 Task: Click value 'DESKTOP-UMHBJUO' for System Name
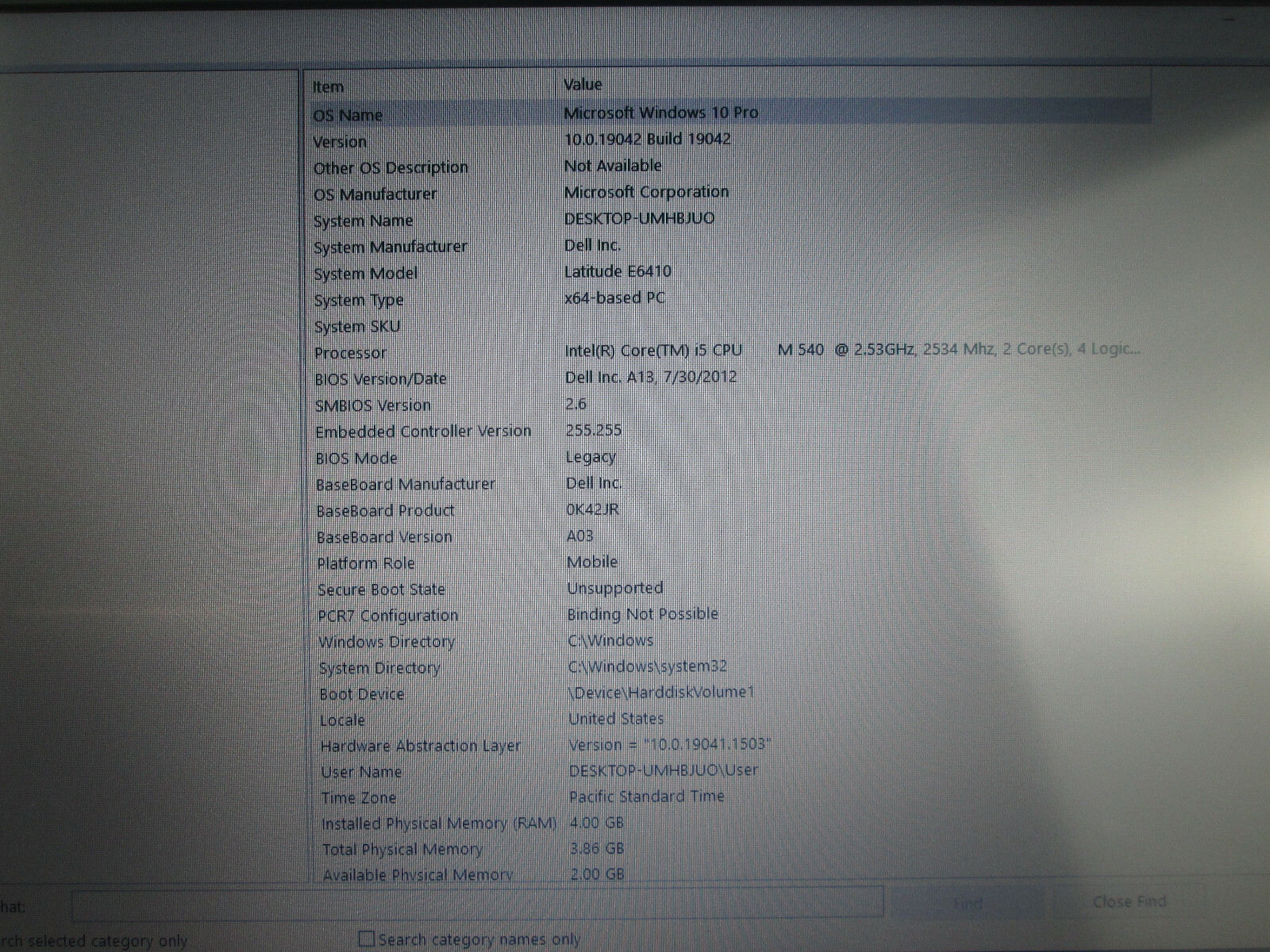(639, 218)
